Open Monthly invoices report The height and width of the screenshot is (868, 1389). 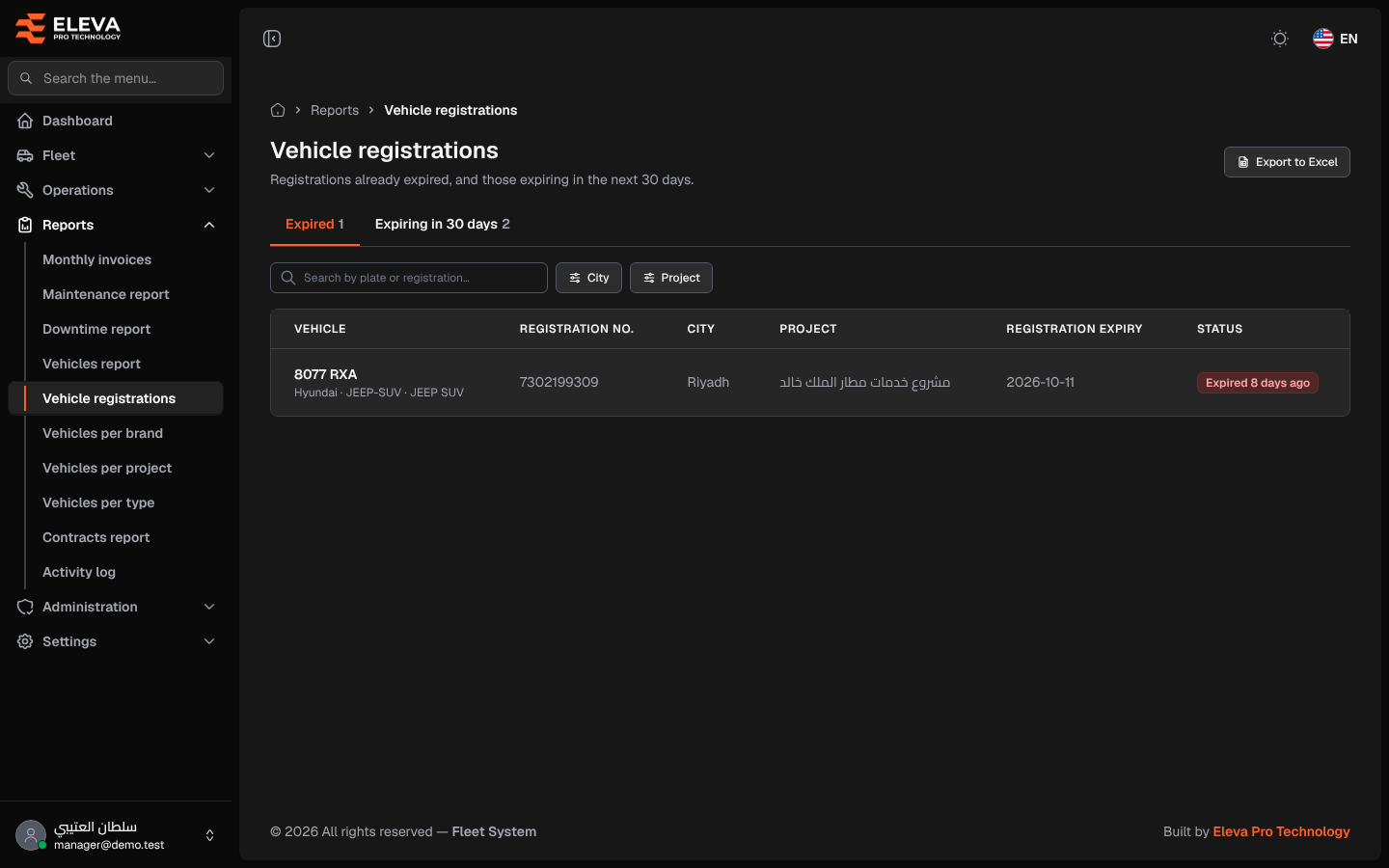pyautogui.click(x=96, y=259)
